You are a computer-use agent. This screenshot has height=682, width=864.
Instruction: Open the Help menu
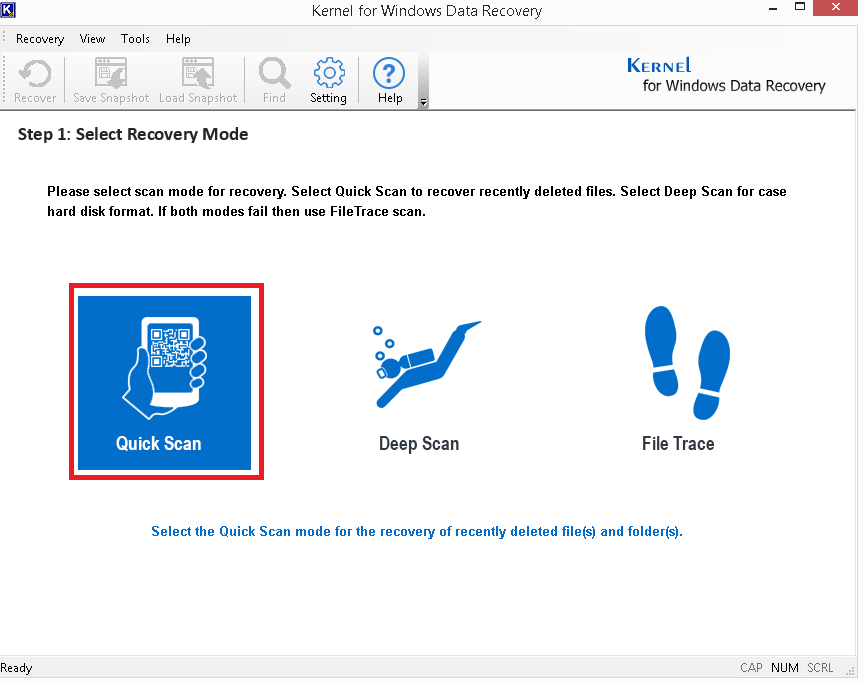178,39
